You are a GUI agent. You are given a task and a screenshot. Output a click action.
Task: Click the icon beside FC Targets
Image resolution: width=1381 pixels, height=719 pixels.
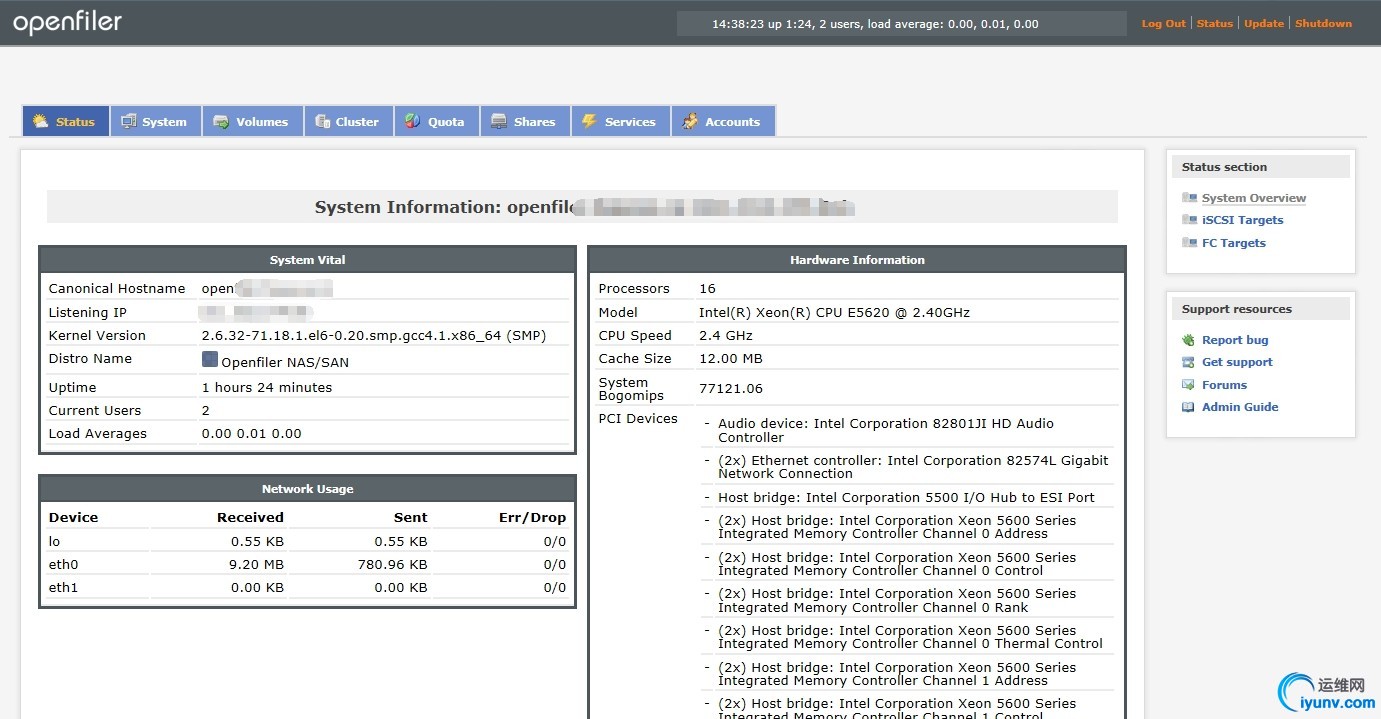(x=1189, y=243)
